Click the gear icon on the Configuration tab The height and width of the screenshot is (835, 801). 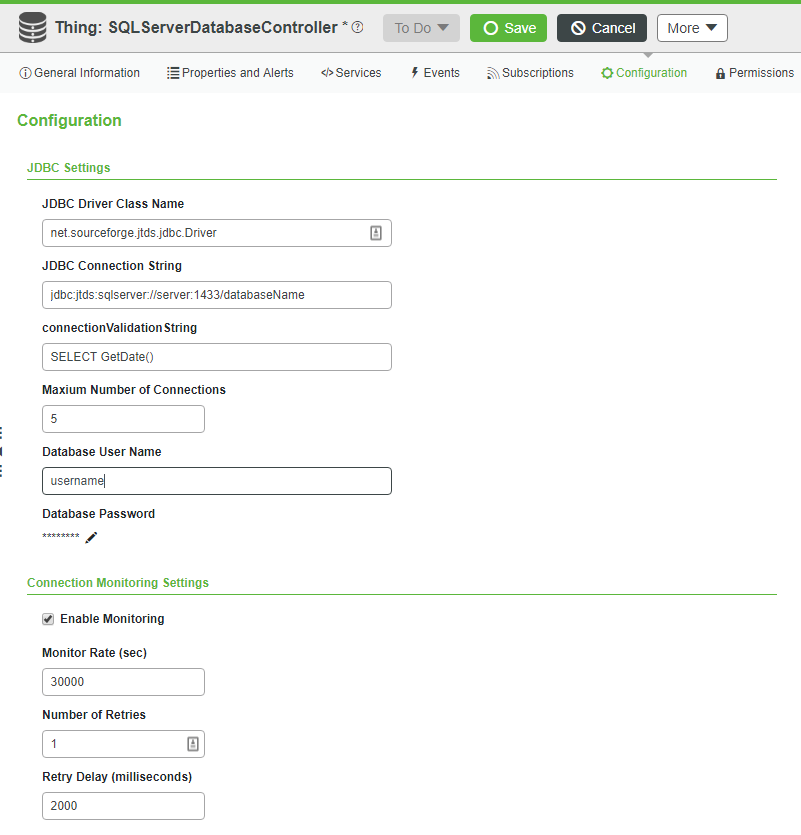pyautogui.click(x=607, y=72)
